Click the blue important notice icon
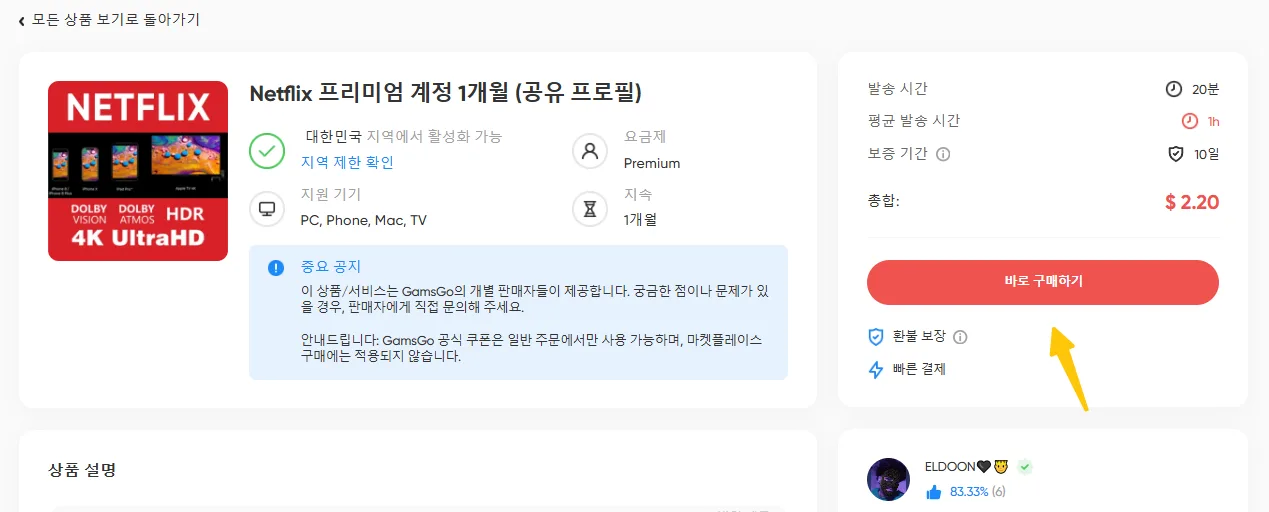 [x=276, y=268]
